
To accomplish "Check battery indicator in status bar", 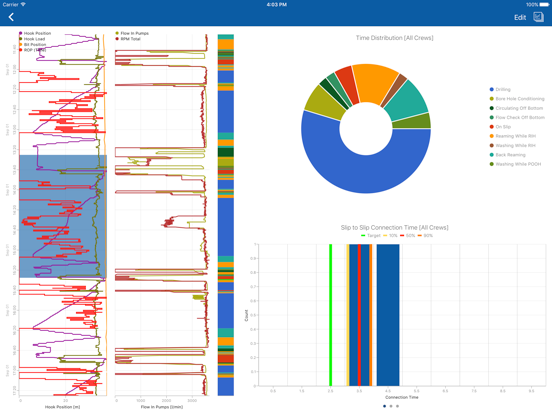I will click(x=544, y=5).
